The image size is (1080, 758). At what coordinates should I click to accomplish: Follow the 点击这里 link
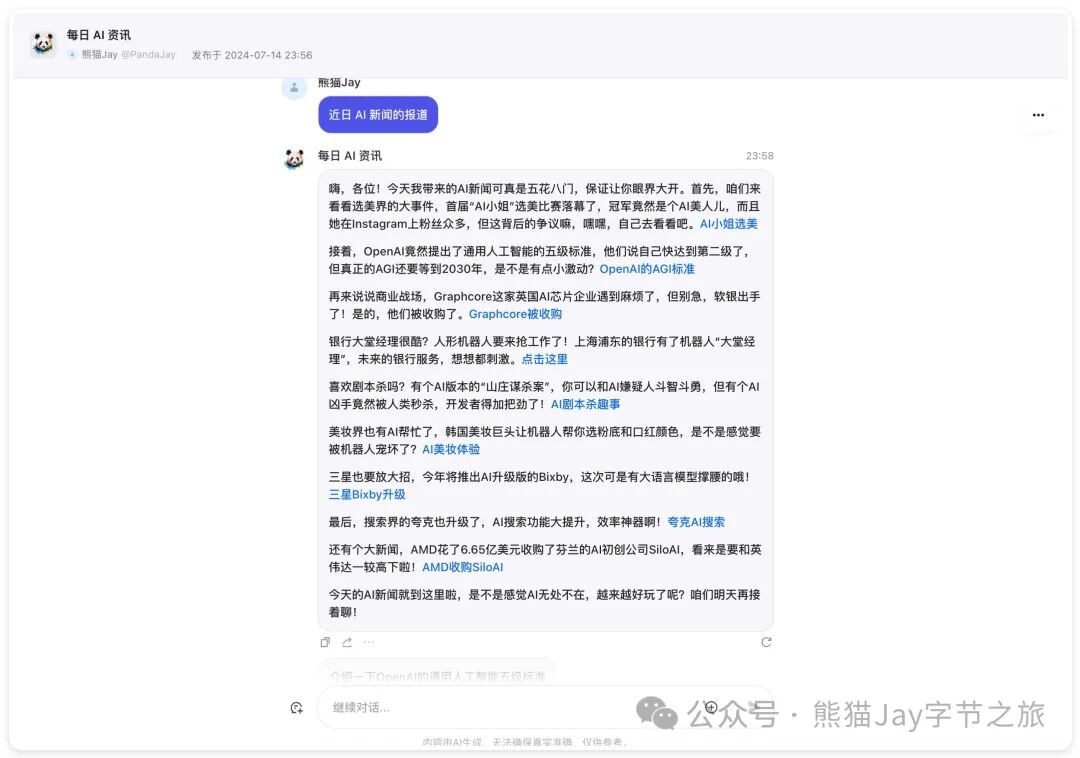[x=545, y=359]
